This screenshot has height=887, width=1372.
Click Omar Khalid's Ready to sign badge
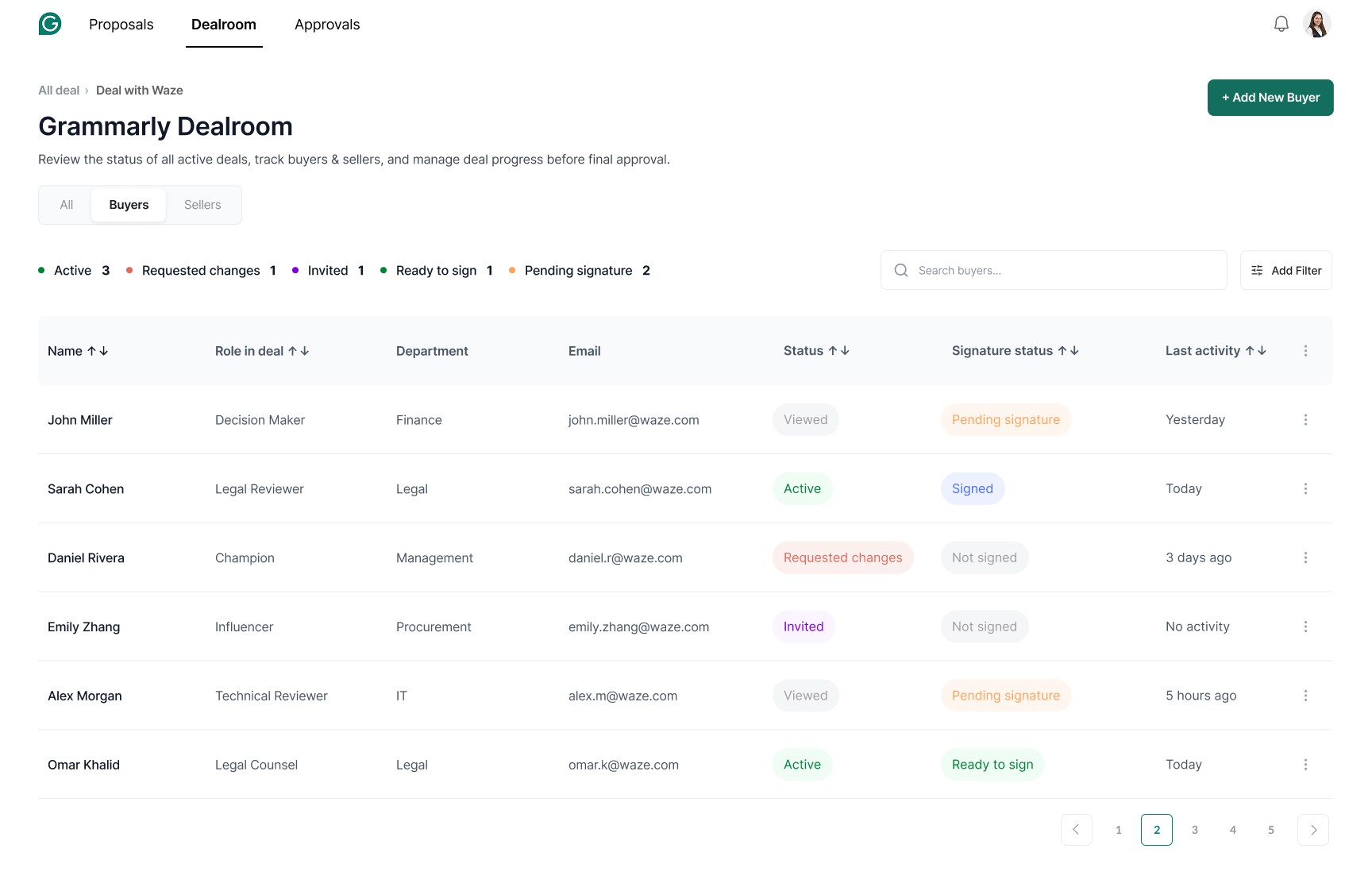point(992,765)
